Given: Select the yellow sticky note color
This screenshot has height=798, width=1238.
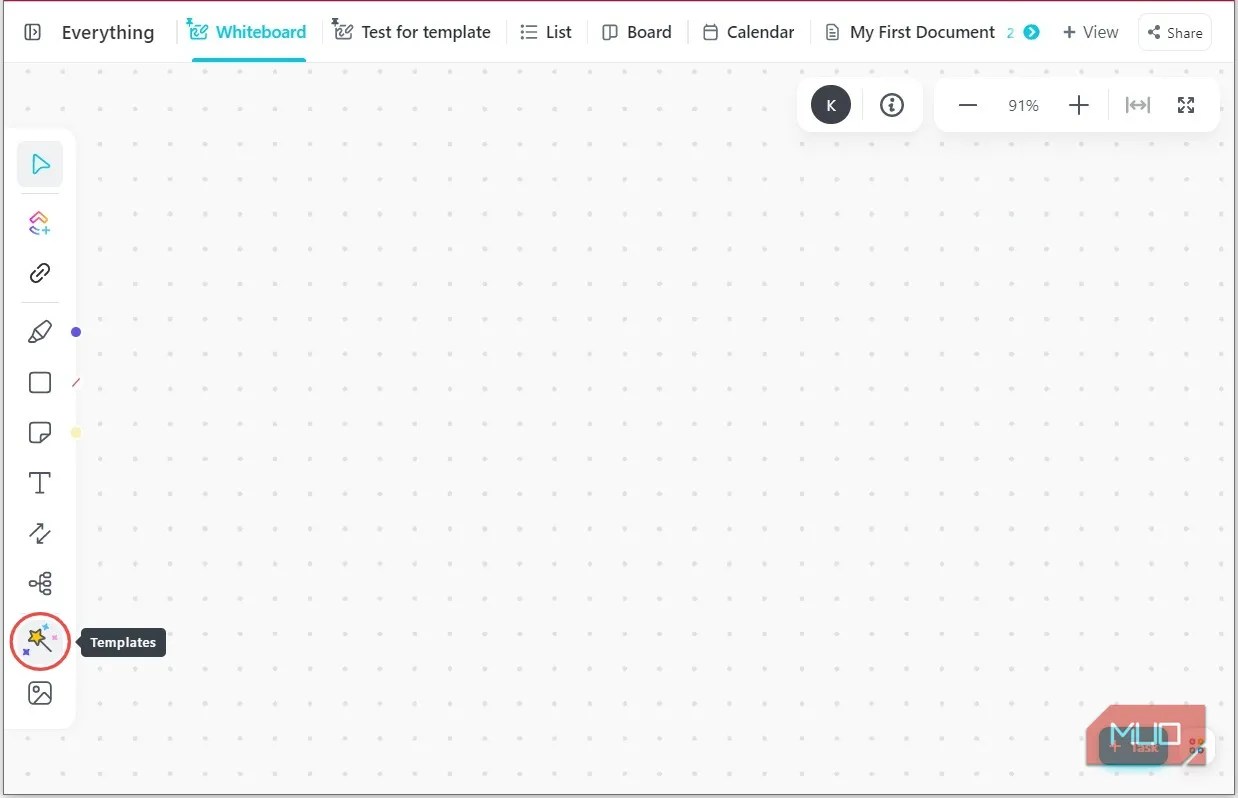Looking at the screenshot, I should click(x=75, y=432).
